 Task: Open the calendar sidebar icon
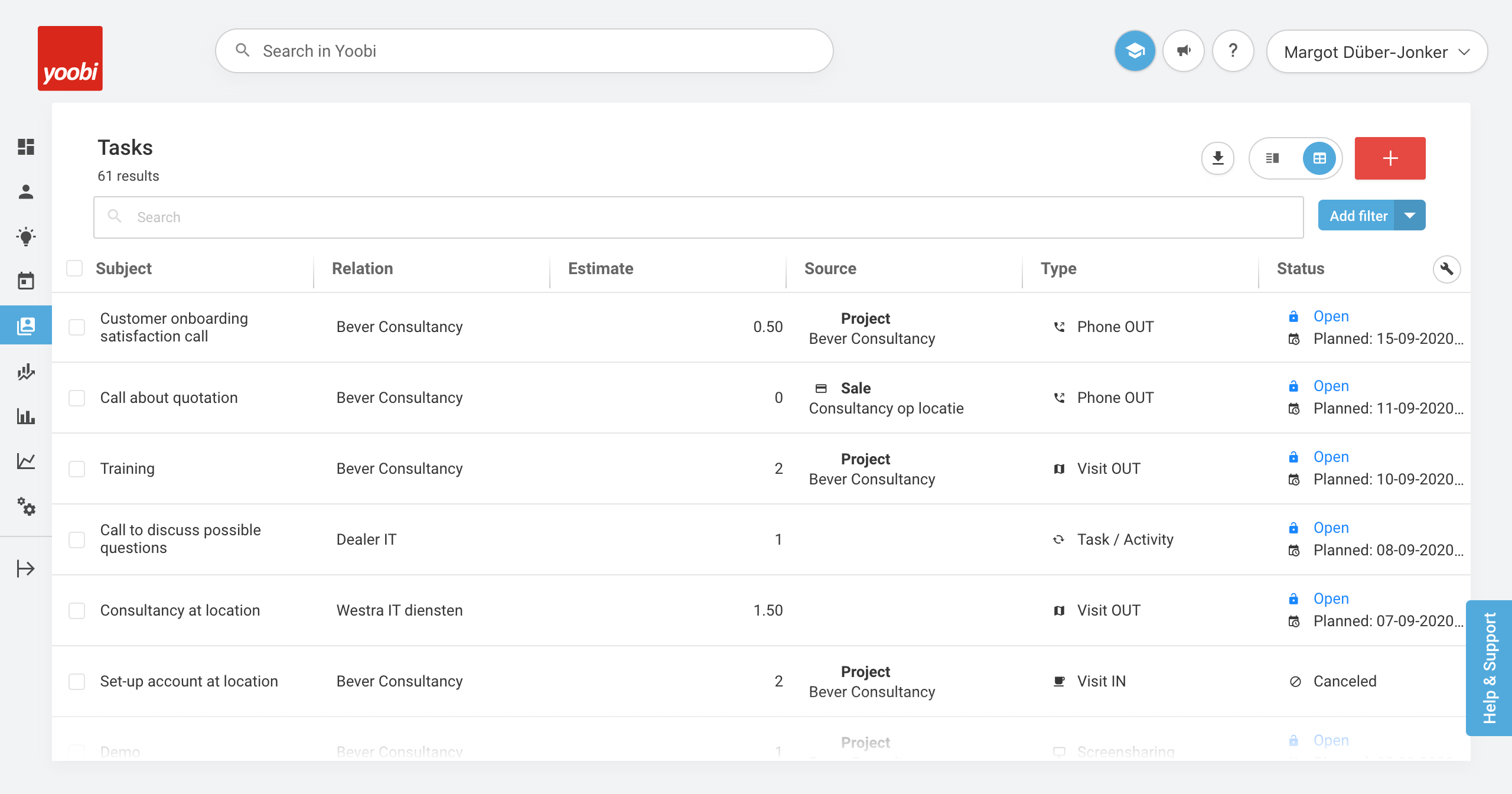point(26,281)
